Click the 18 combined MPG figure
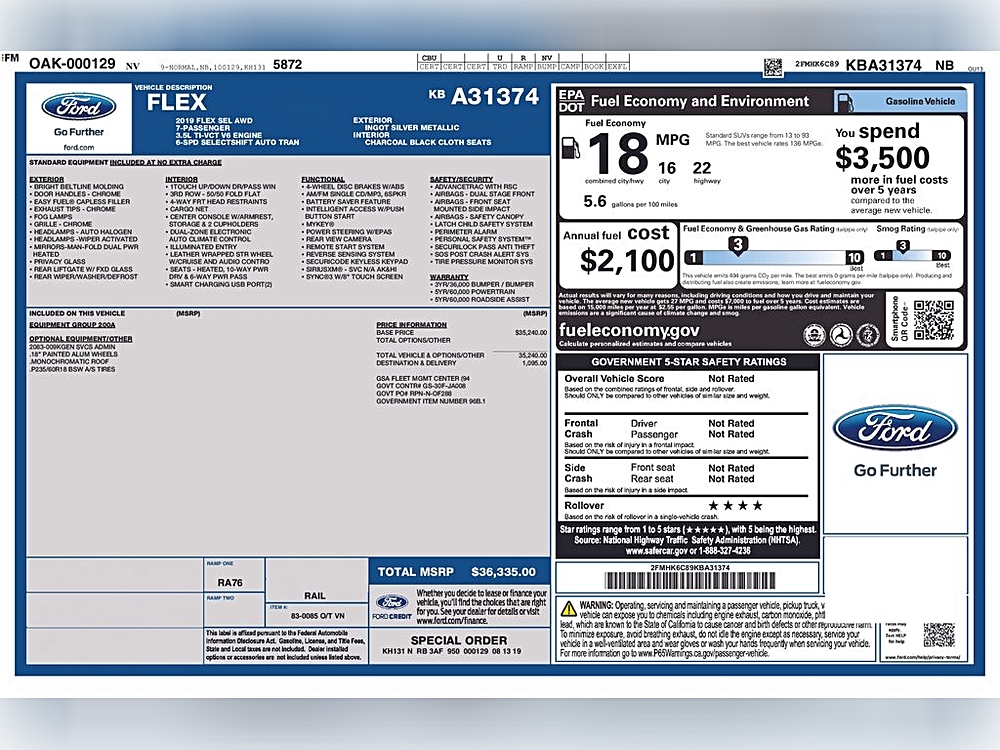1000x750 pixels. point(618,153)
